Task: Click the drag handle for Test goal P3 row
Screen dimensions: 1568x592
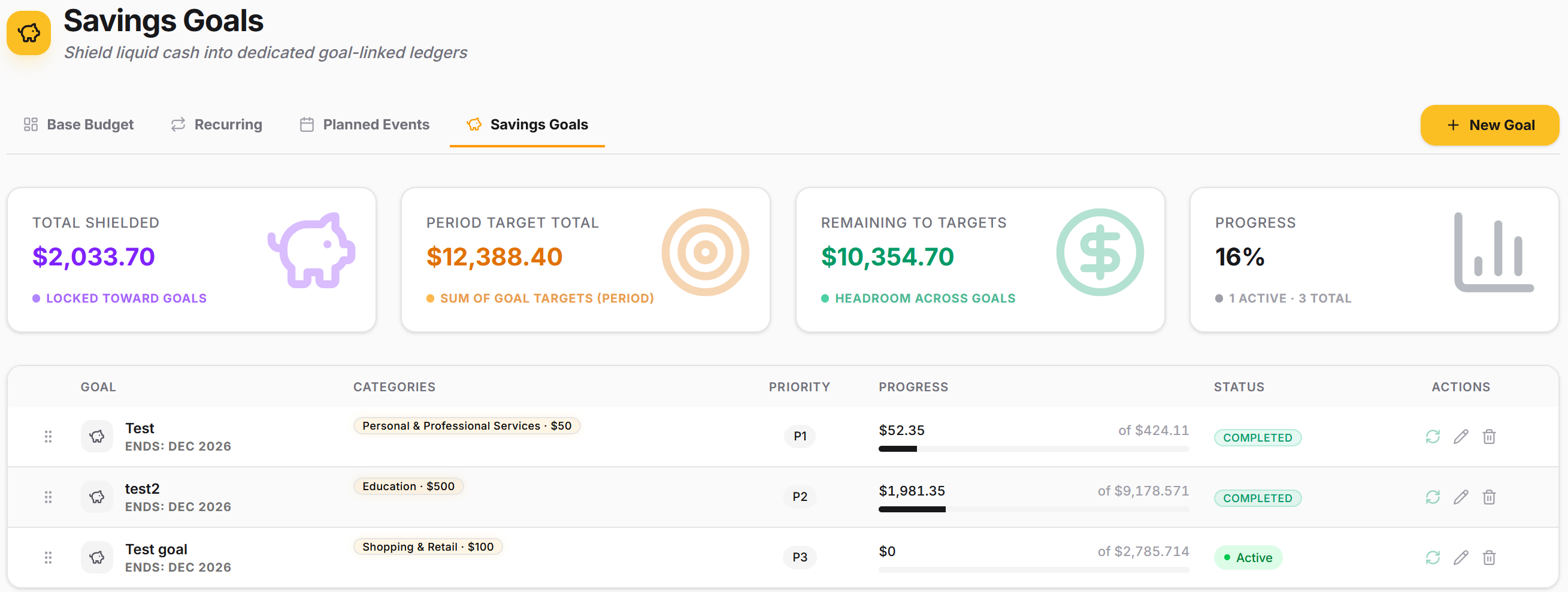Action: point(48,557)
